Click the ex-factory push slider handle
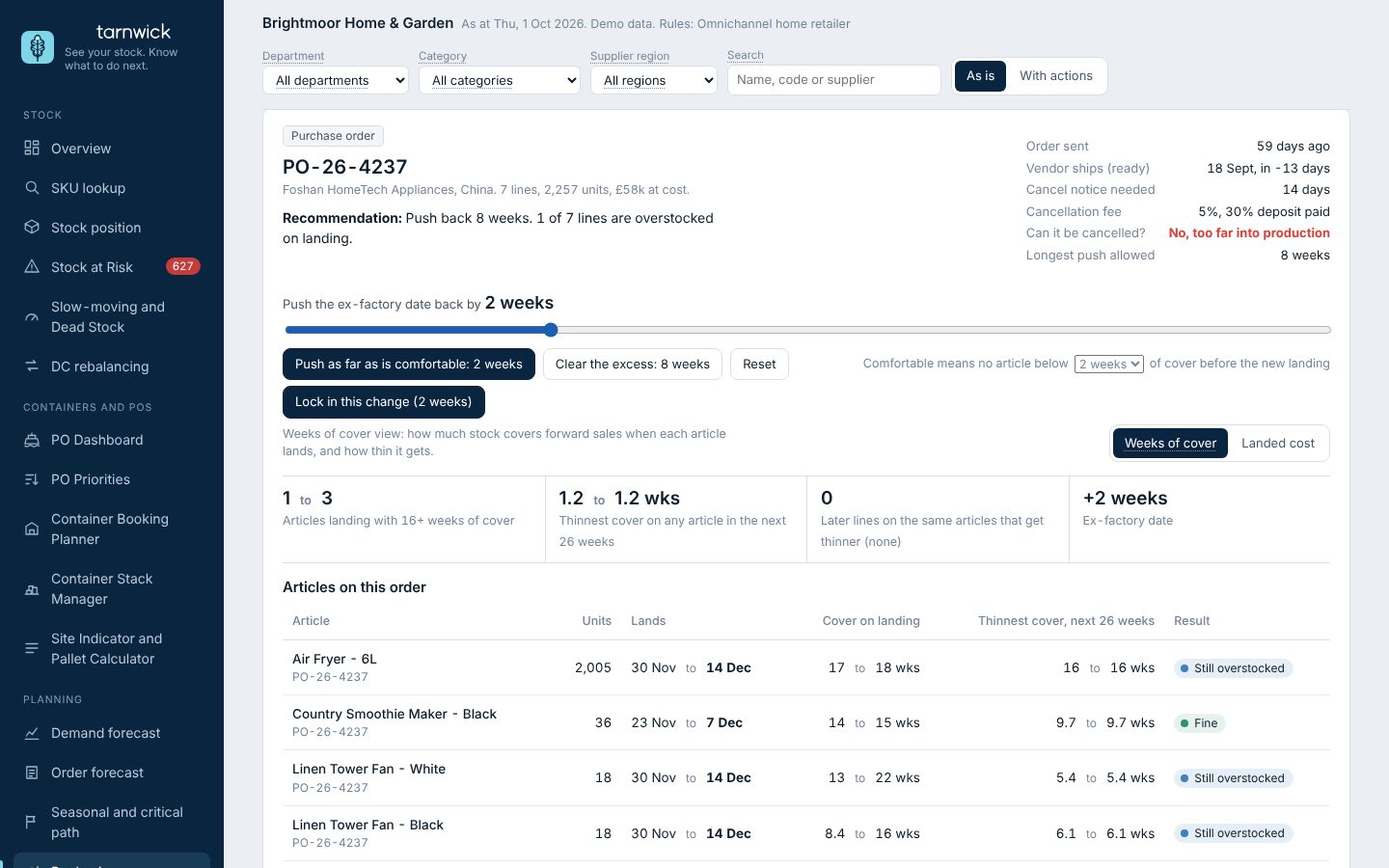The image size is (1389, 868). [x=551, y=330]
